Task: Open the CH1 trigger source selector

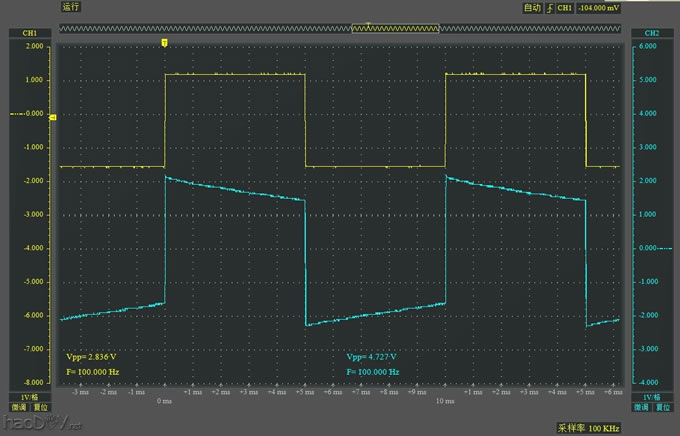Action: [565, 8]
